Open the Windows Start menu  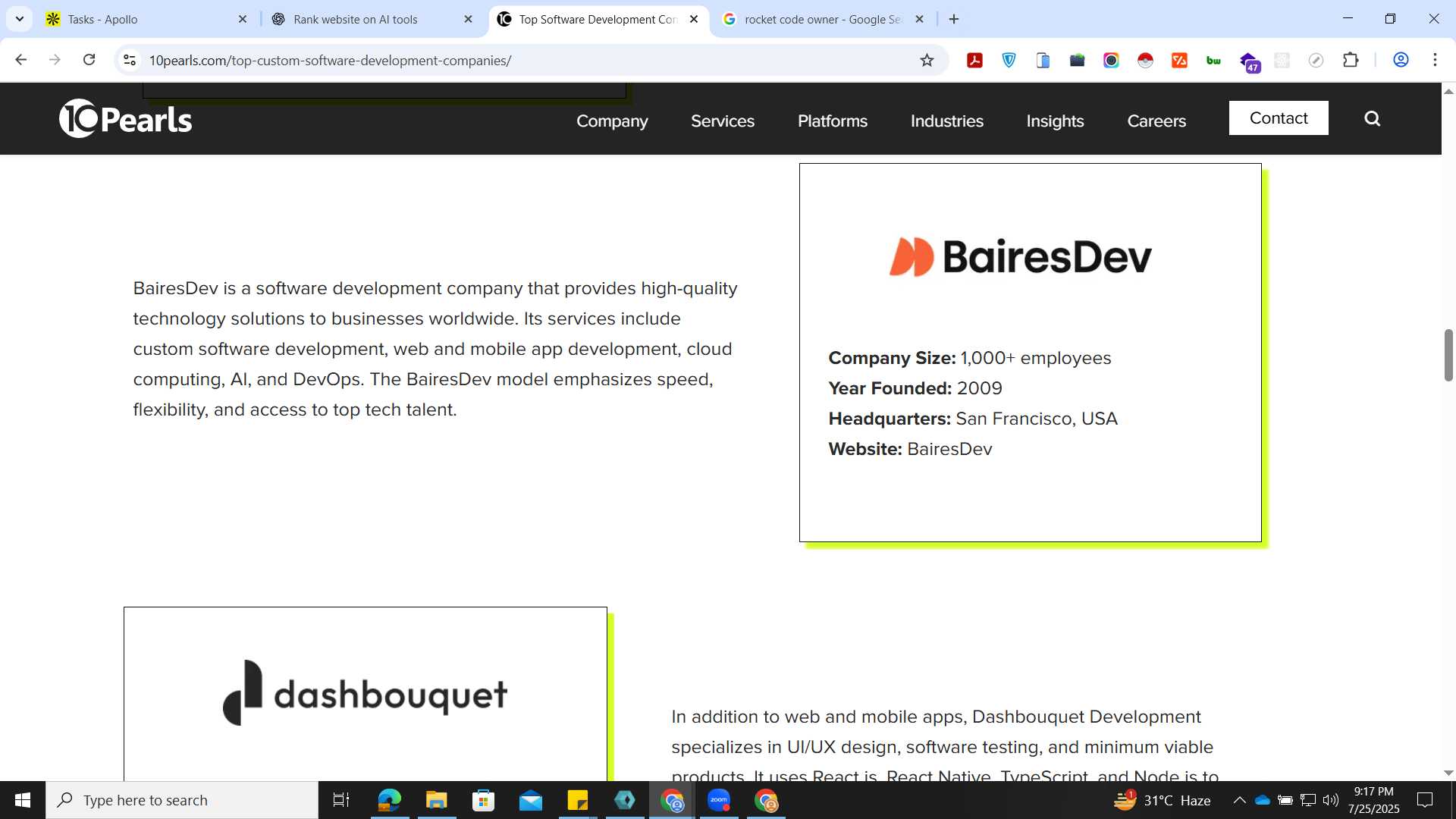pos(23,800)
